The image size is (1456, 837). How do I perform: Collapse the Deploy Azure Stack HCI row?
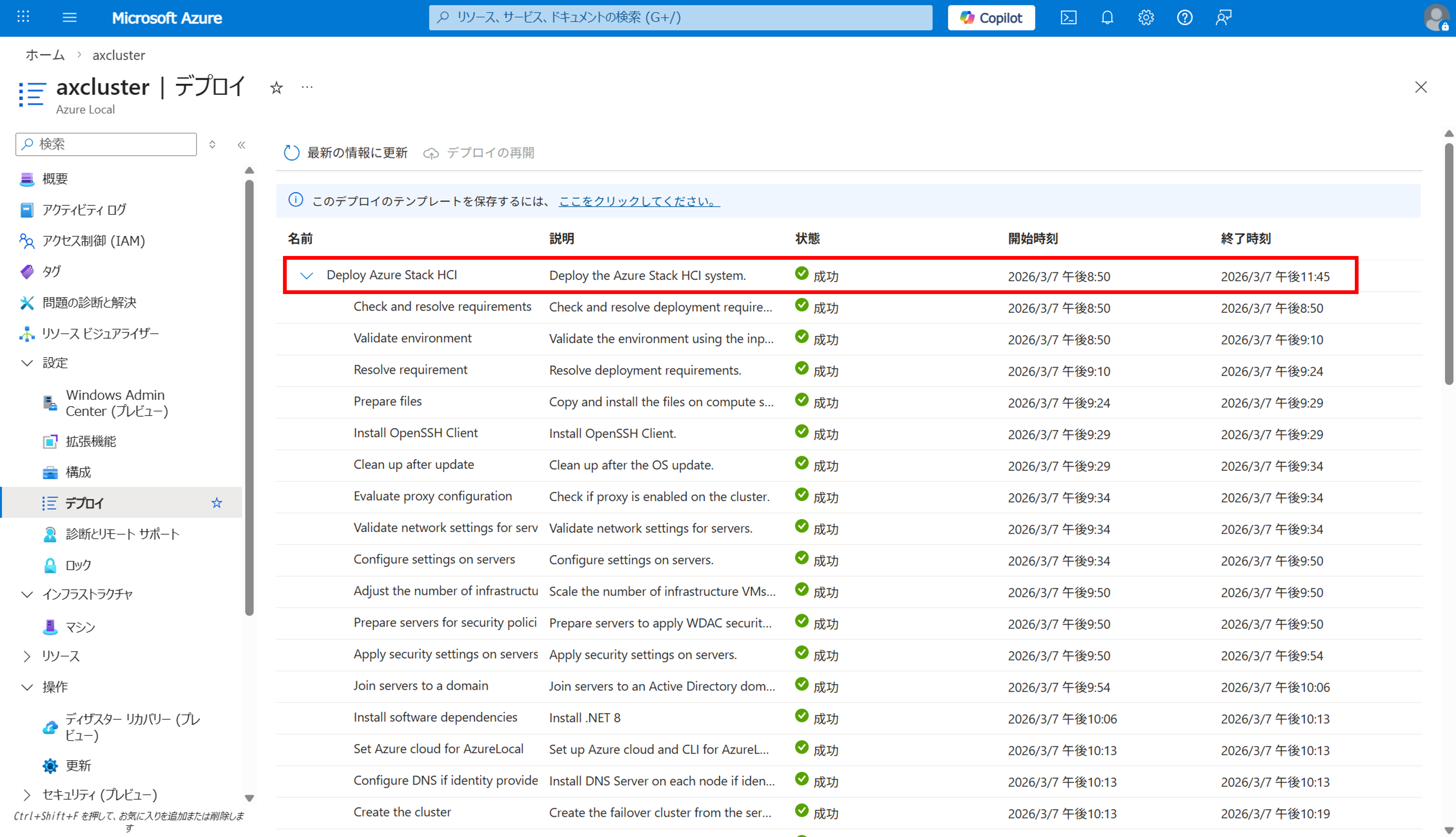click(307, 275)
